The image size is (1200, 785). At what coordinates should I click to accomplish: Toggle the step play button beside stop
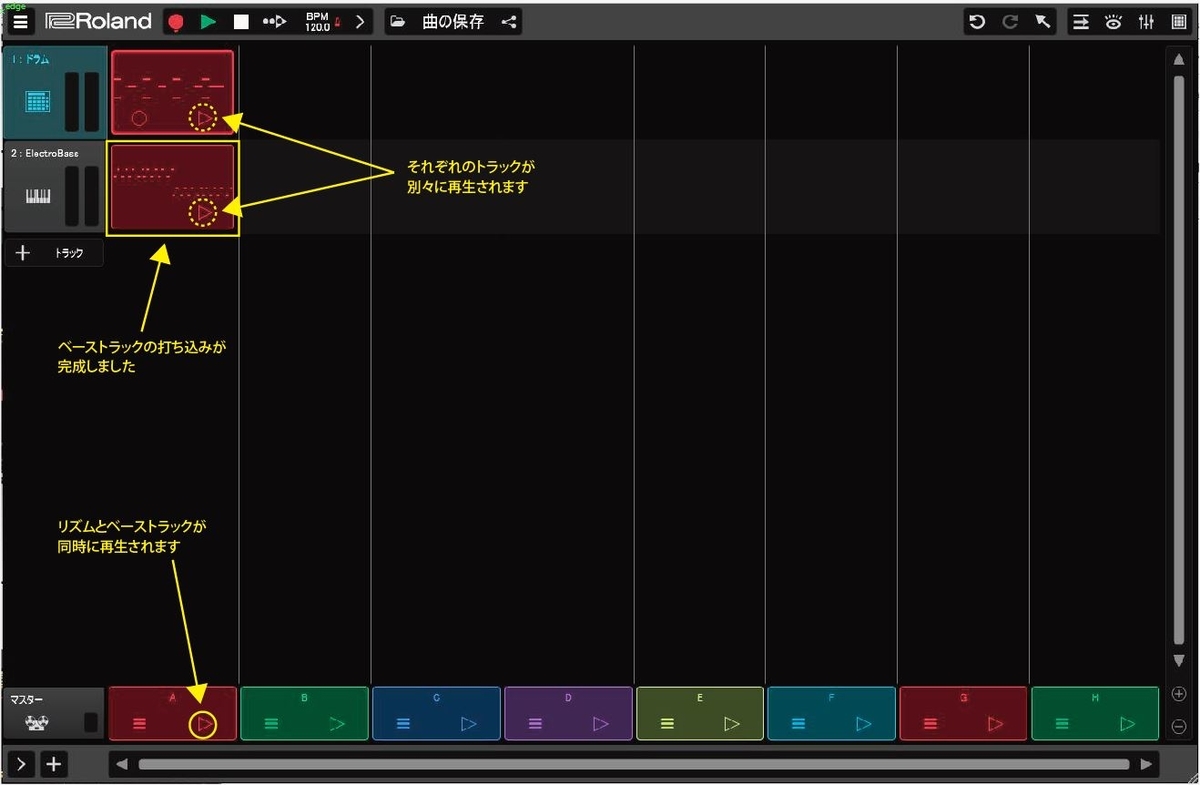[x=274, y=22]
